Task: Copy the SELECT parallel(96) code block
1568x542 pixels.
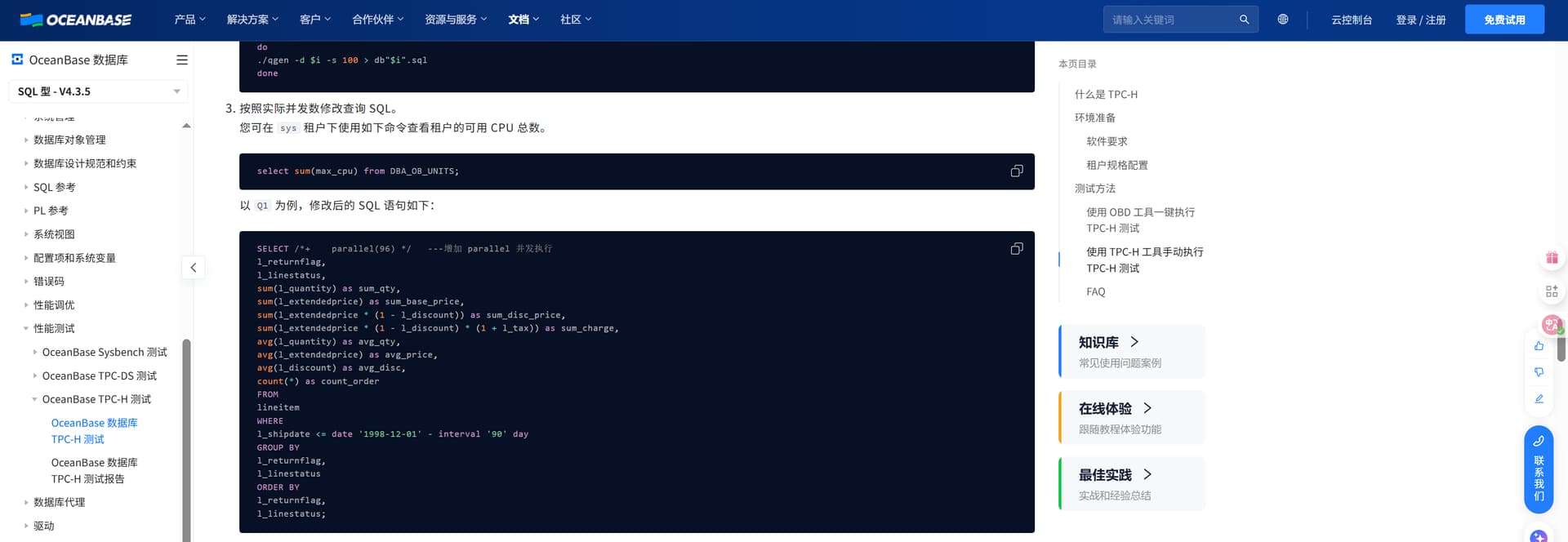Action: pos(1017,249)
